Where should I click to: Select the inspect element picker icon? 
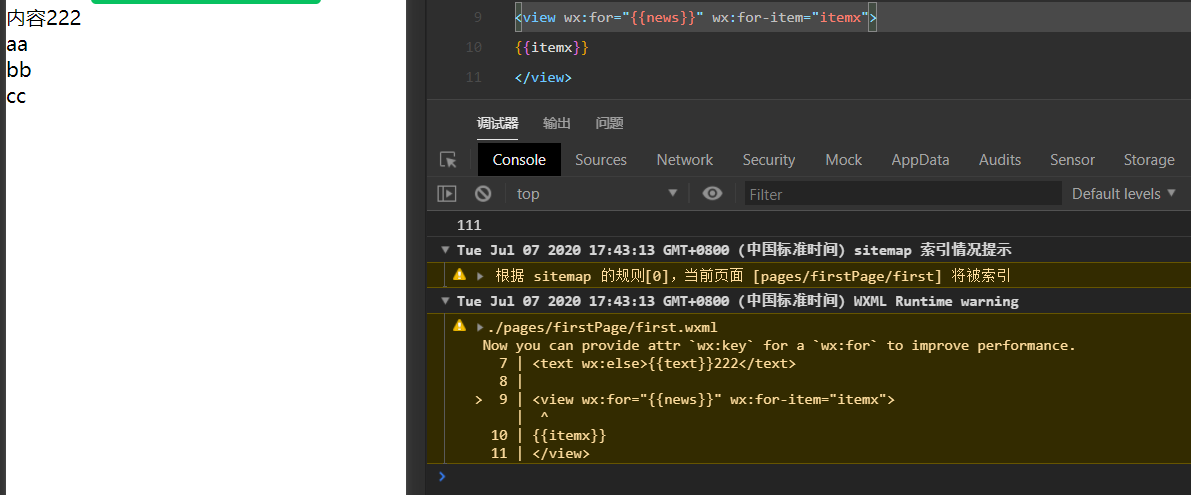448,160
